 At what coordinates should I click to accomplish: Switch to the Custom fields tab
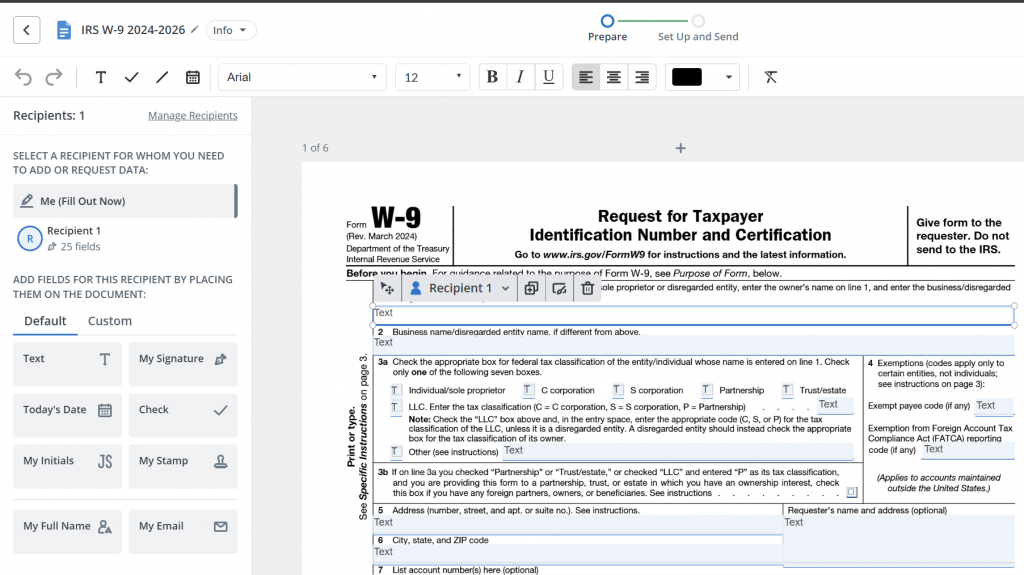click(x=110, y=321)
